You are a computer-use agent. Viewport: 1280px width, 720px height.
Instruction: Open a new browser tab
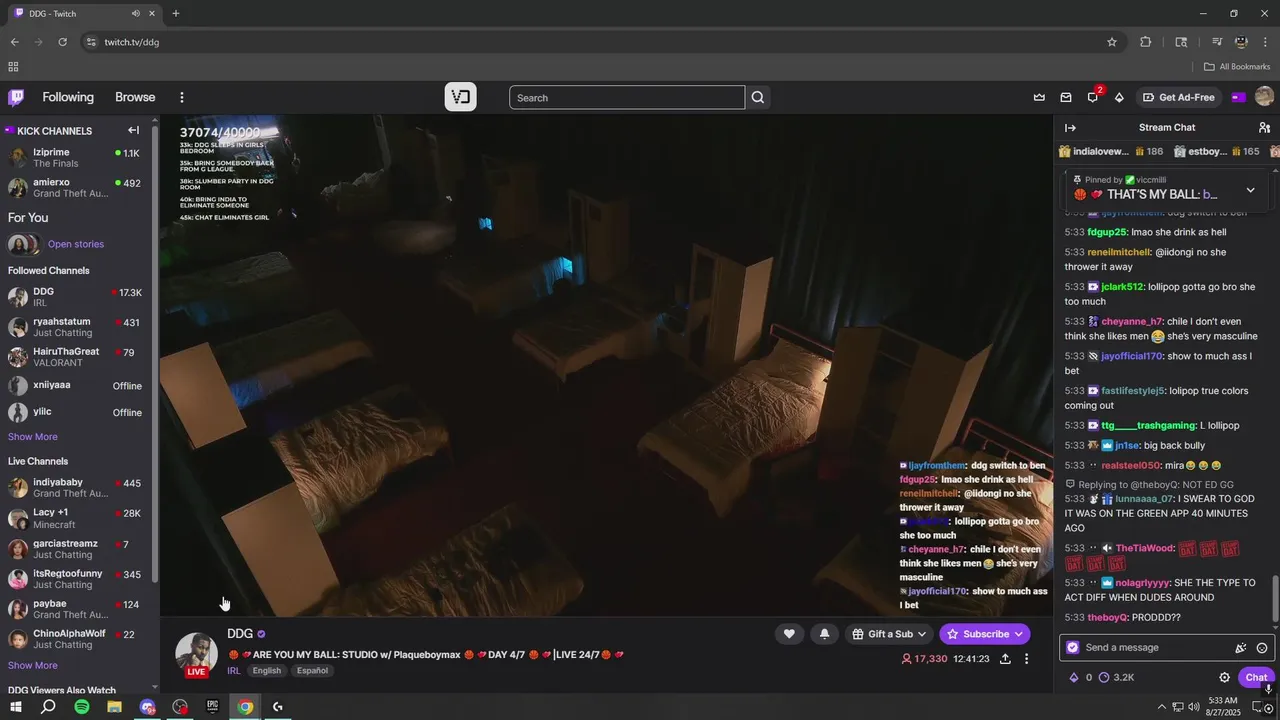click(176, 13)
